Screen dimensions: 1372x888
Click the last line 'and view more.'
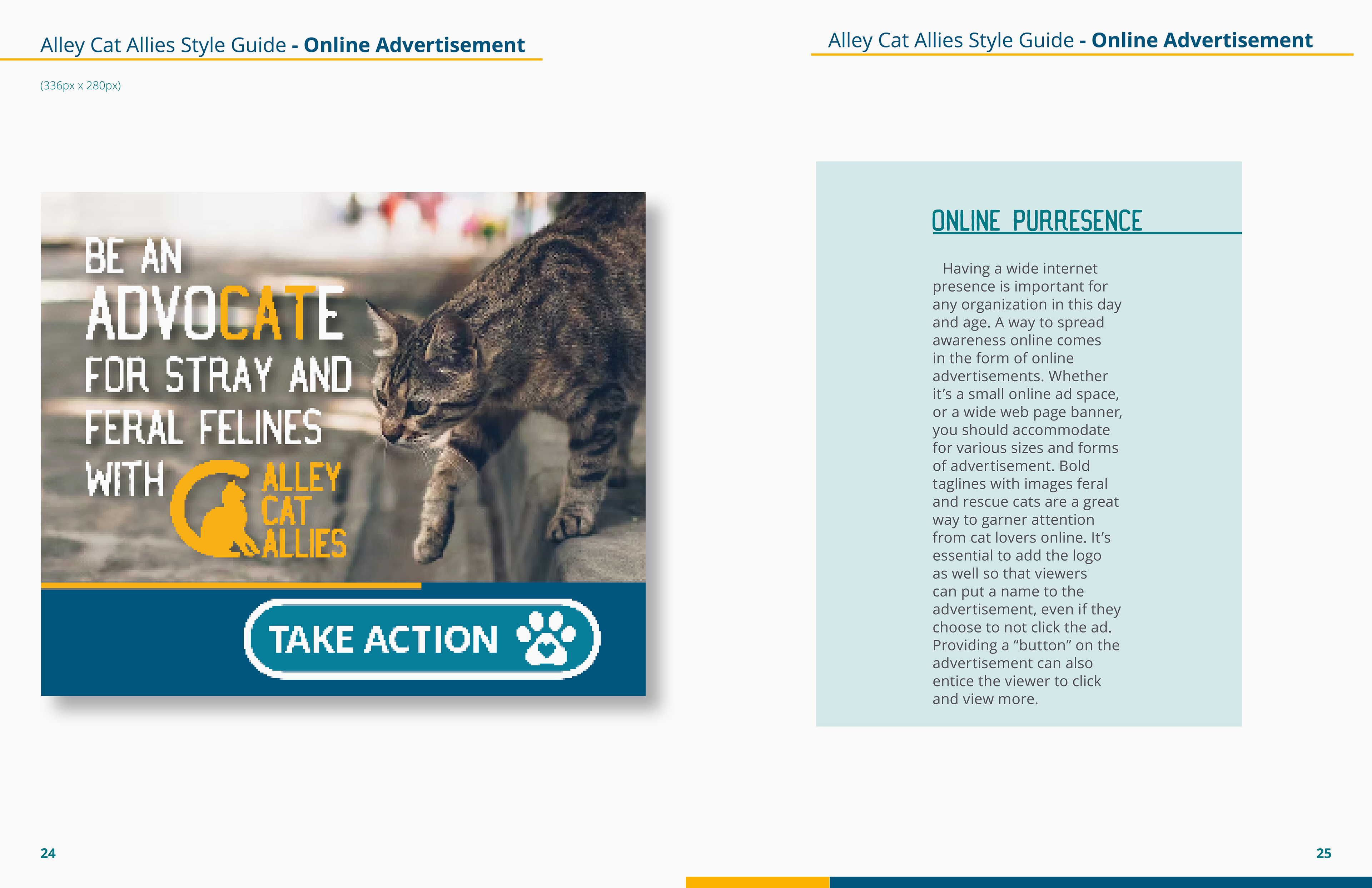pos(985,699)
